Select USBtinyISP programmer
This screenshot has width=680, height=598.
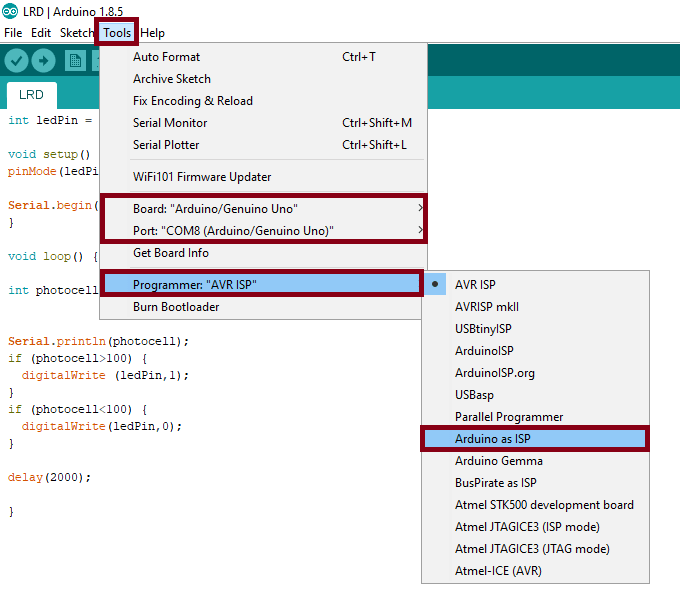click(x=536, y=329)
